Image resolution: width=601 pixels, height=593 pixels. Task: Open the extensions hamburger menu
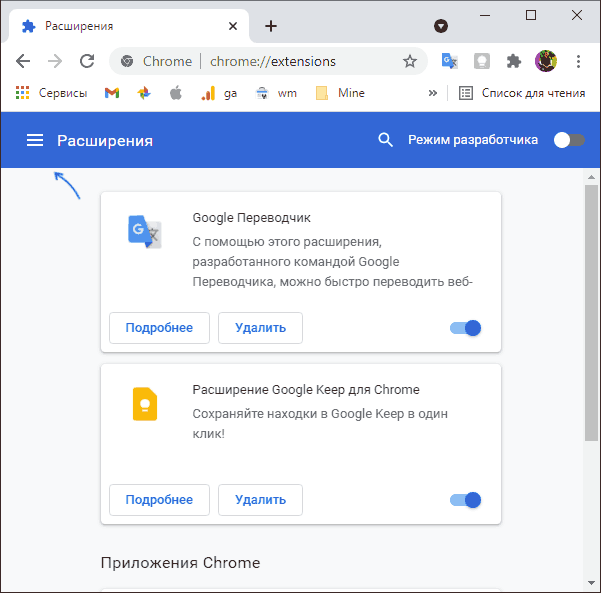coord(35,140)
